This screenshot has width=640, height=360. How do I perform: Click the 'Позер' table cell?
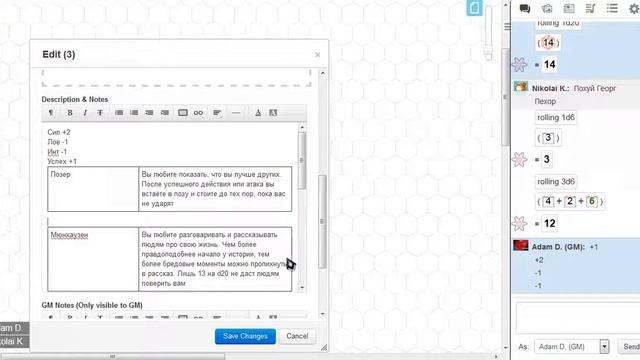pos(93,189)
